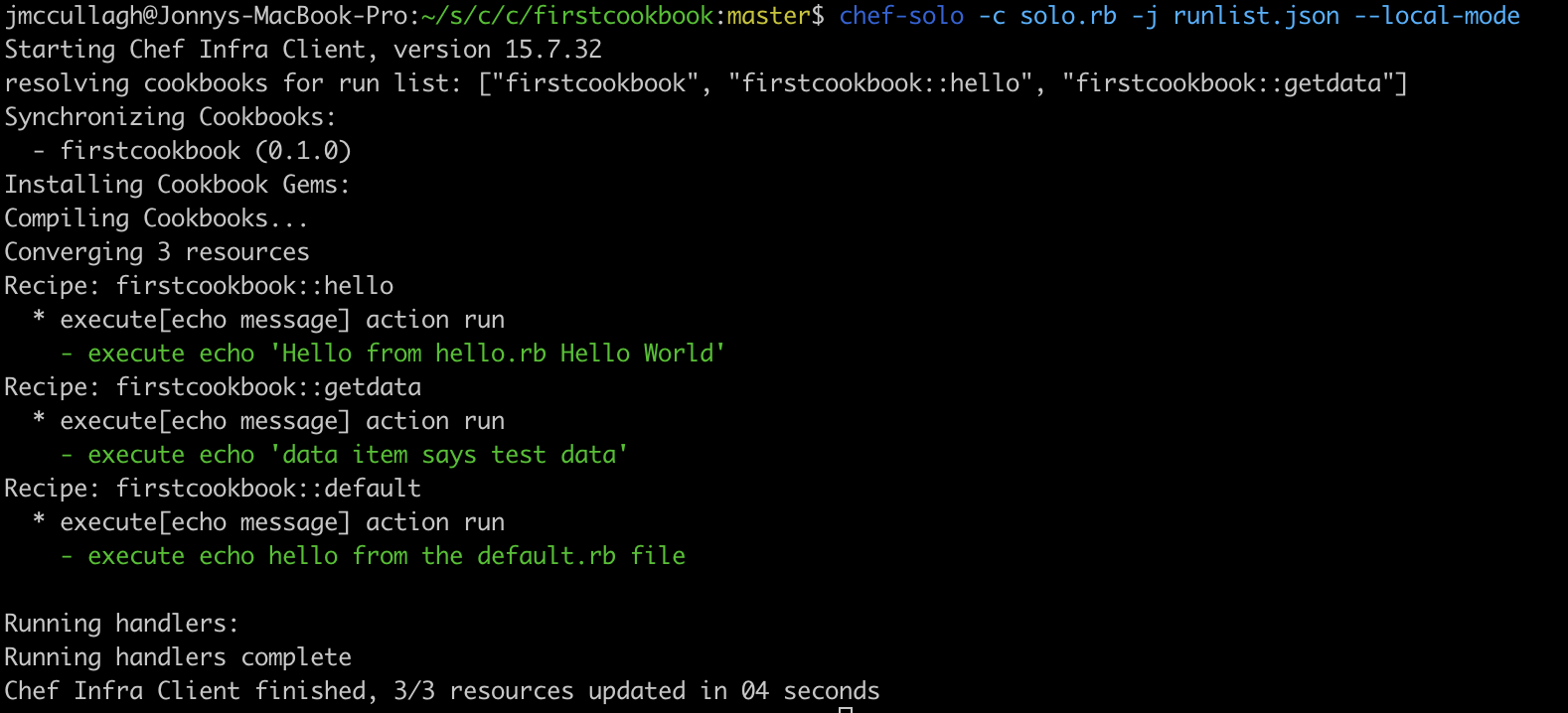
Task: Click green 'data item says test data' output
Action: tap(449, 455)
